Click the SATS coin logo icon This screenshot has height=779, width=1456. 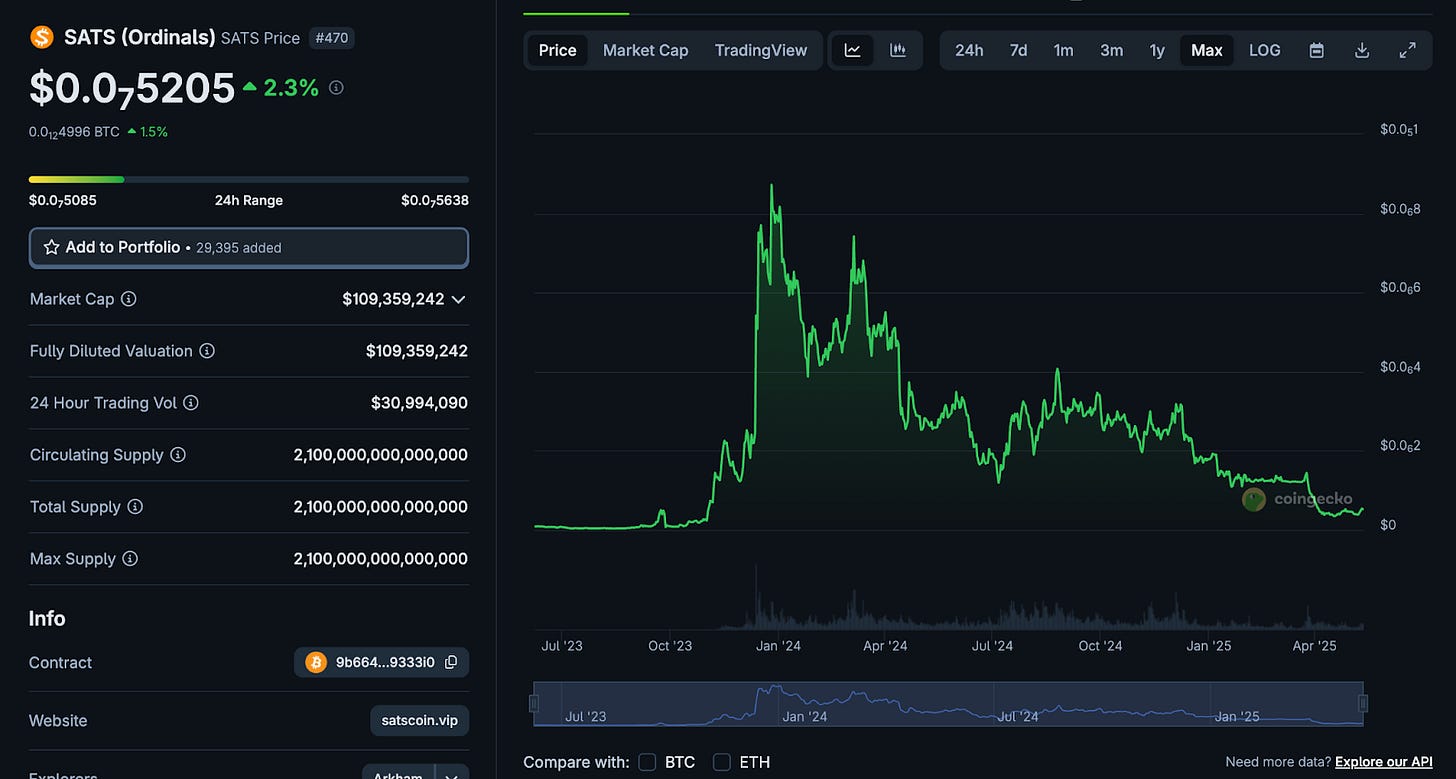(x=42, y=37)
